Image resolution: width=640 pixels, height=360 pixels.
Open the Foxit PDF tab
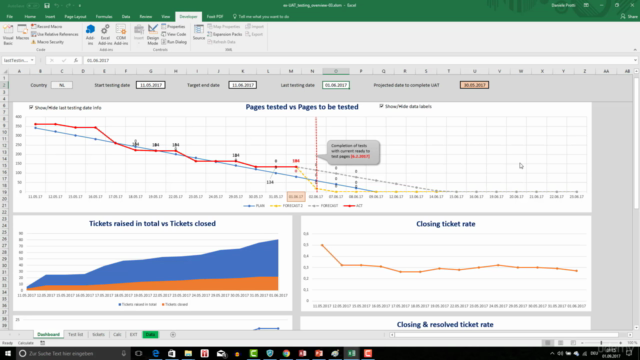(x=215, y=17)
